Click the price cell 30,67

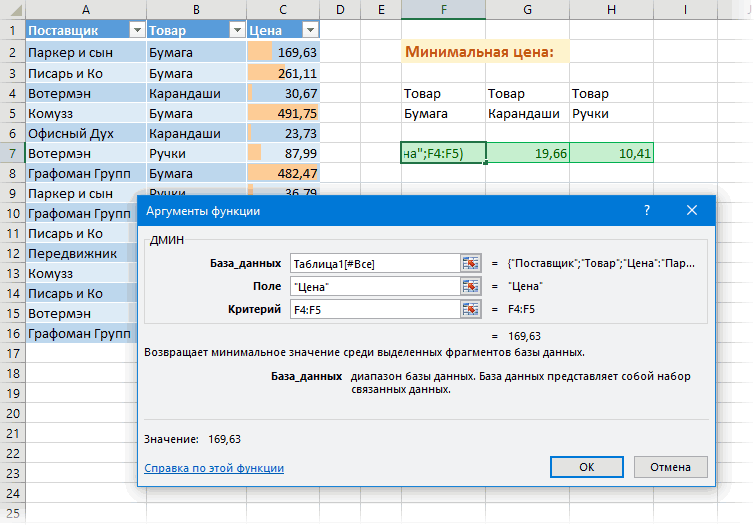click(283, 93)
